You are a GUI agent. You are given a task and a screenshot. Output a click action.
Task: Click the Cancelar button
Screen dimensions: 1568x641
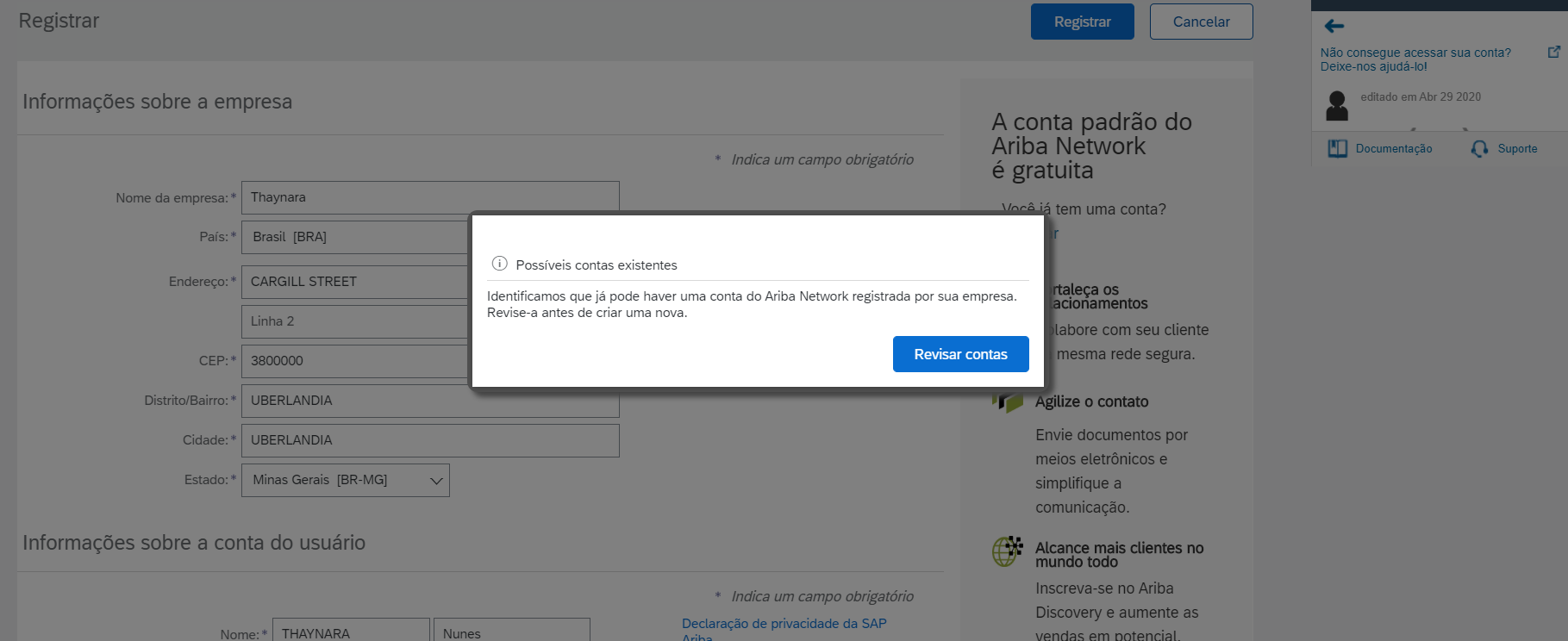(x=1201, y=22)
